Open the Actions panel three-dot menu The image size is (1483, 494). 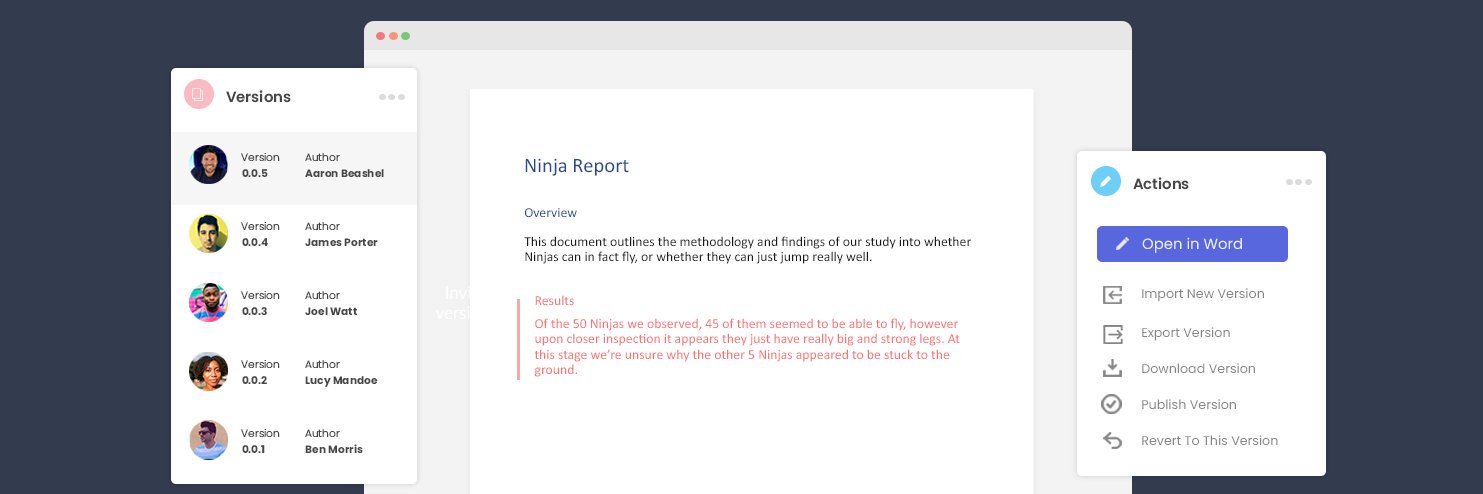click(x=1299, y=182)
